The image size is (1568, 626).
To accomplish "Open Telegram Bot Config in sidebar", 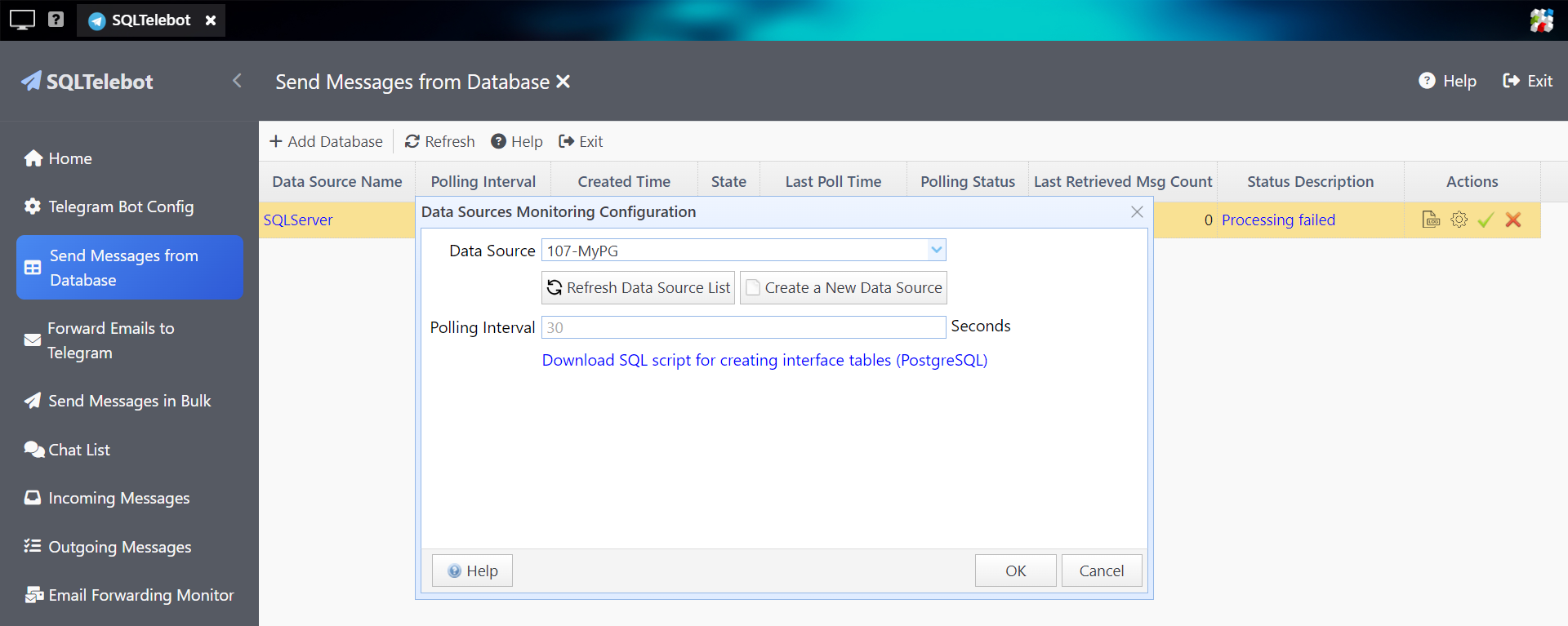I will coord(121,206).
